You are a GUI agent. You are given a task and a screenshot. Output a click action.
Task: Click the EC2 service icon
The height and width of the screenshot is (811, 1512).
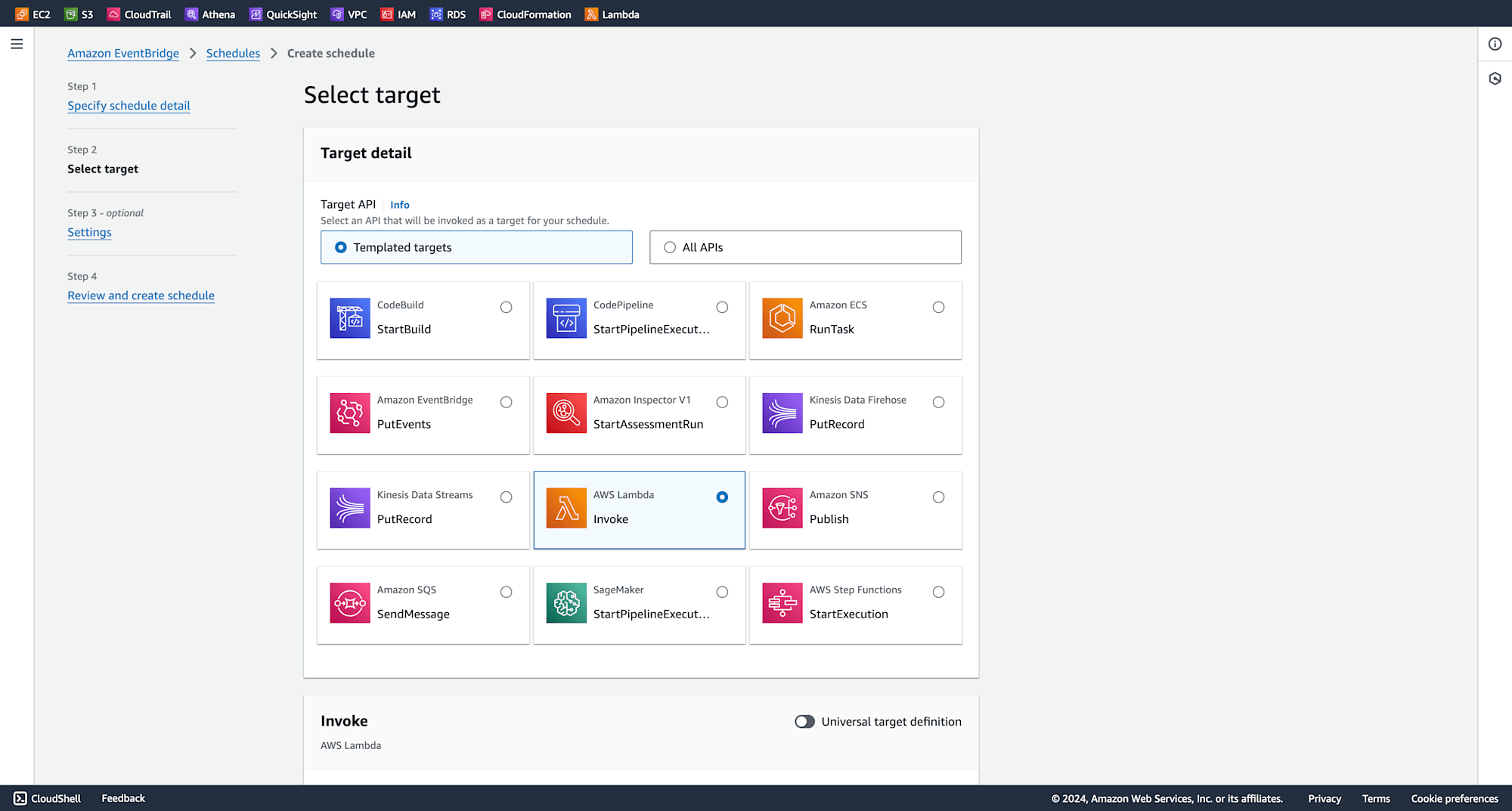tap(22, 14)
